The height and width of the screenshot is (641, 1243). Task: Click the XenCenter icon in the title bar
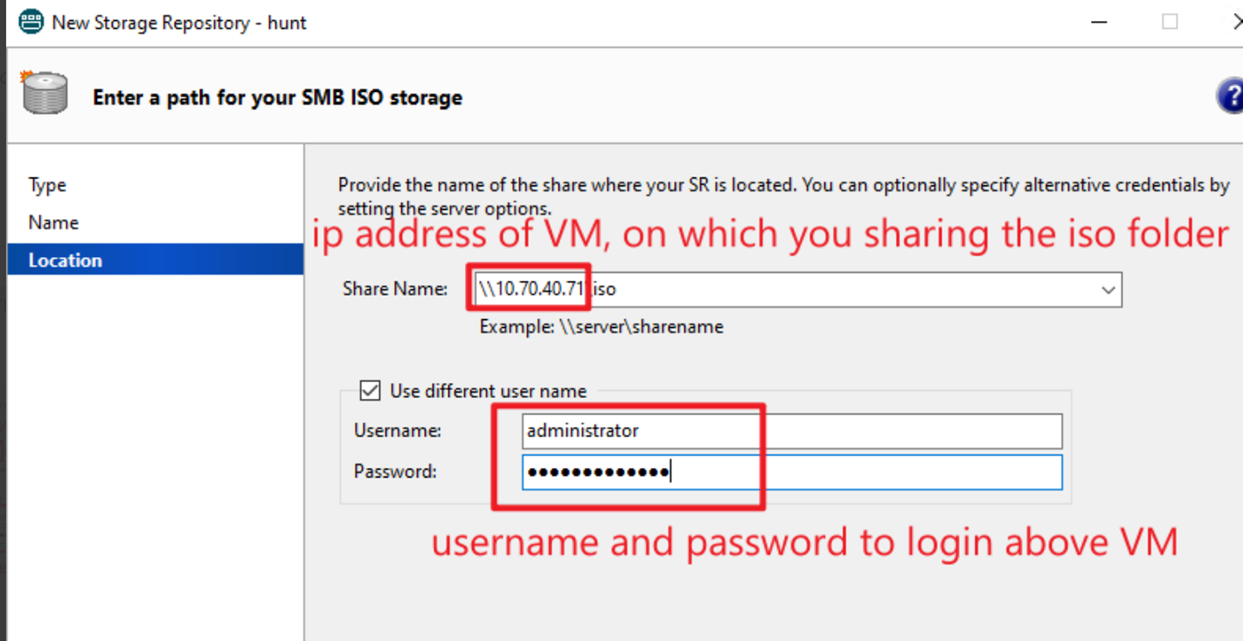click(31, 21)
